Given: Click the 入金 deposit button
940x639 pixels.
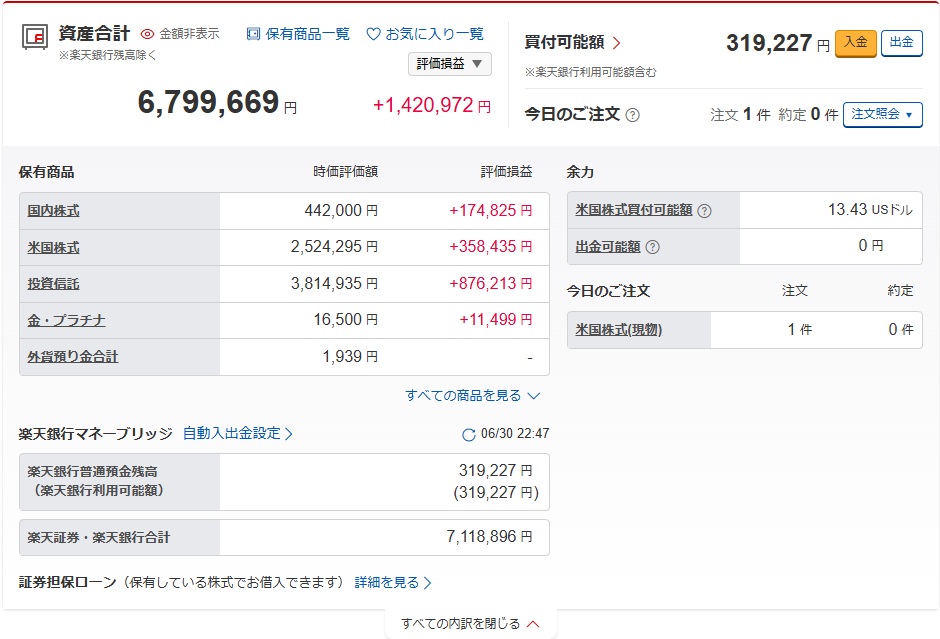Looking at the screenshot, I should point(855,43).
